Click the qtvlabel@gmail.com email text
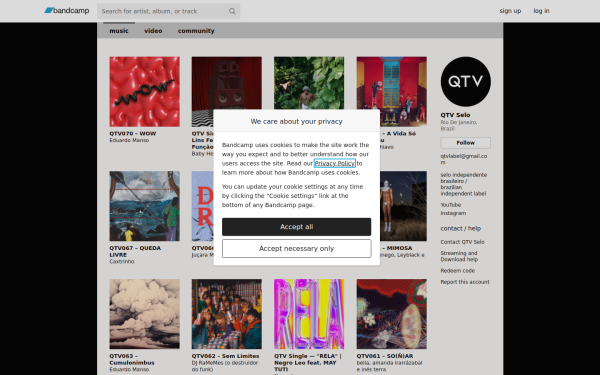Image resolution: width=600 pixels, height=375 pixels. (x=463, y=159)
